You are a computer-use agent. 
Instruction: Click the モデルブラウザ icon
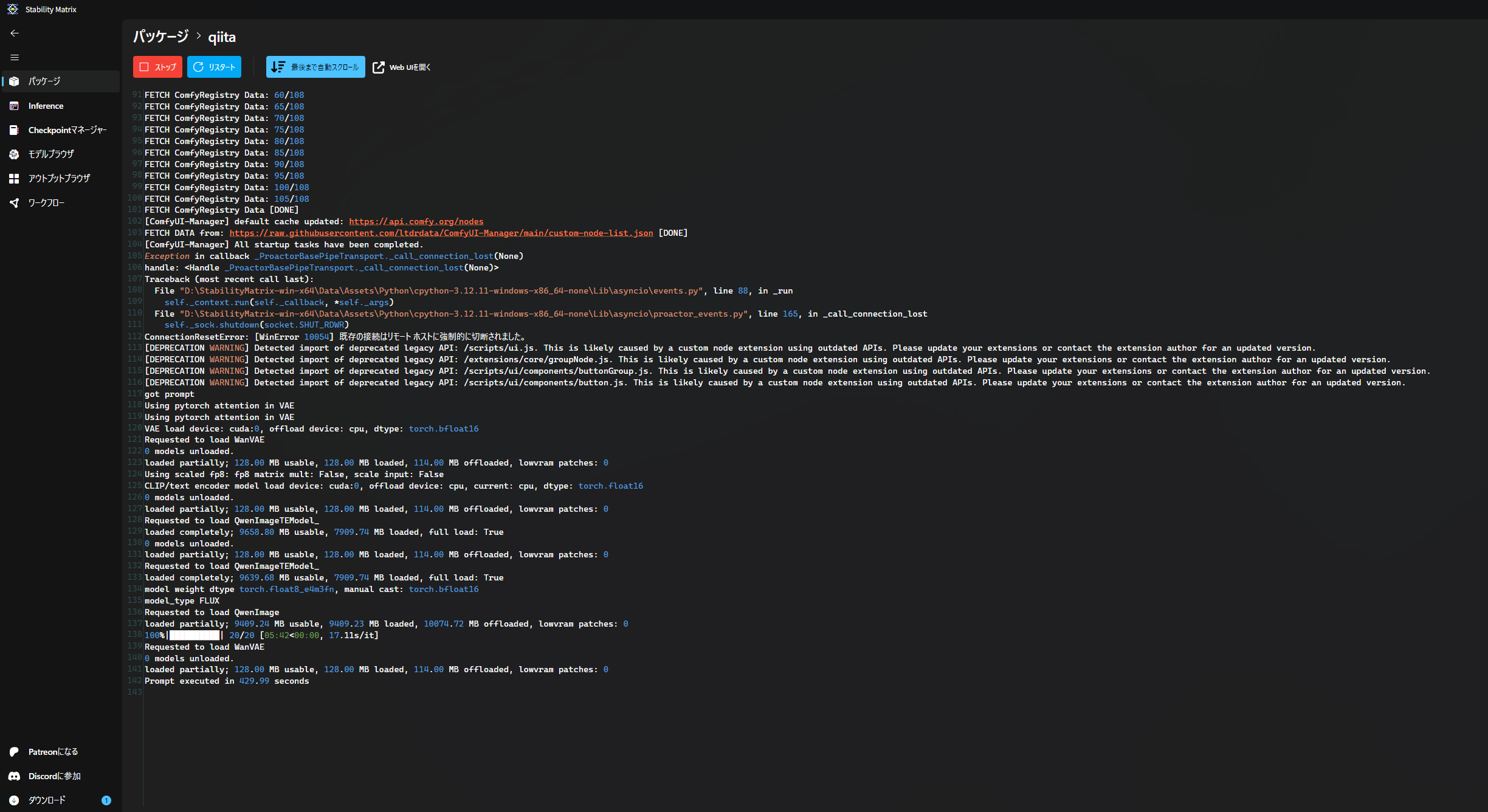point(14,154)
